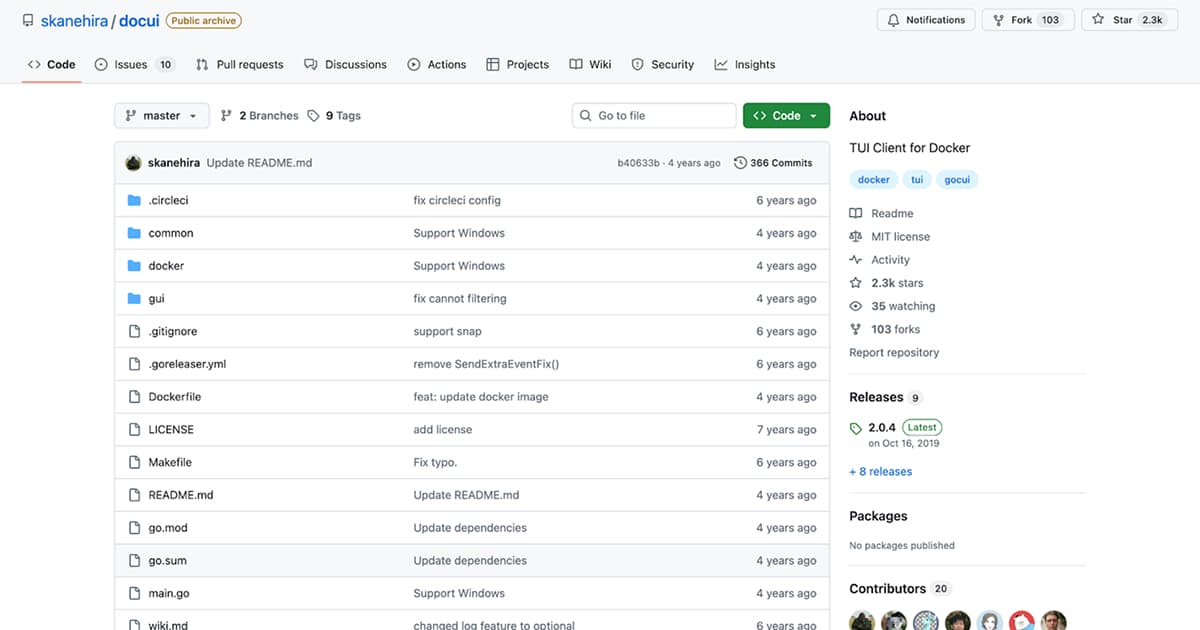Open the Pull requests tab
This screenshot has height=630, width=1200.
click(239, 65)
